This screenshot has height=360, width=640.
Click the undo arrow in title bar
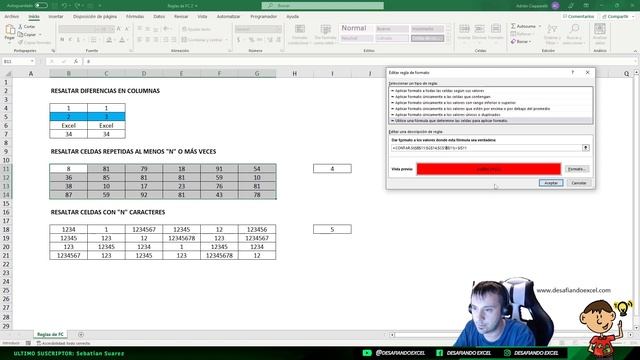[x=64, y=6]
